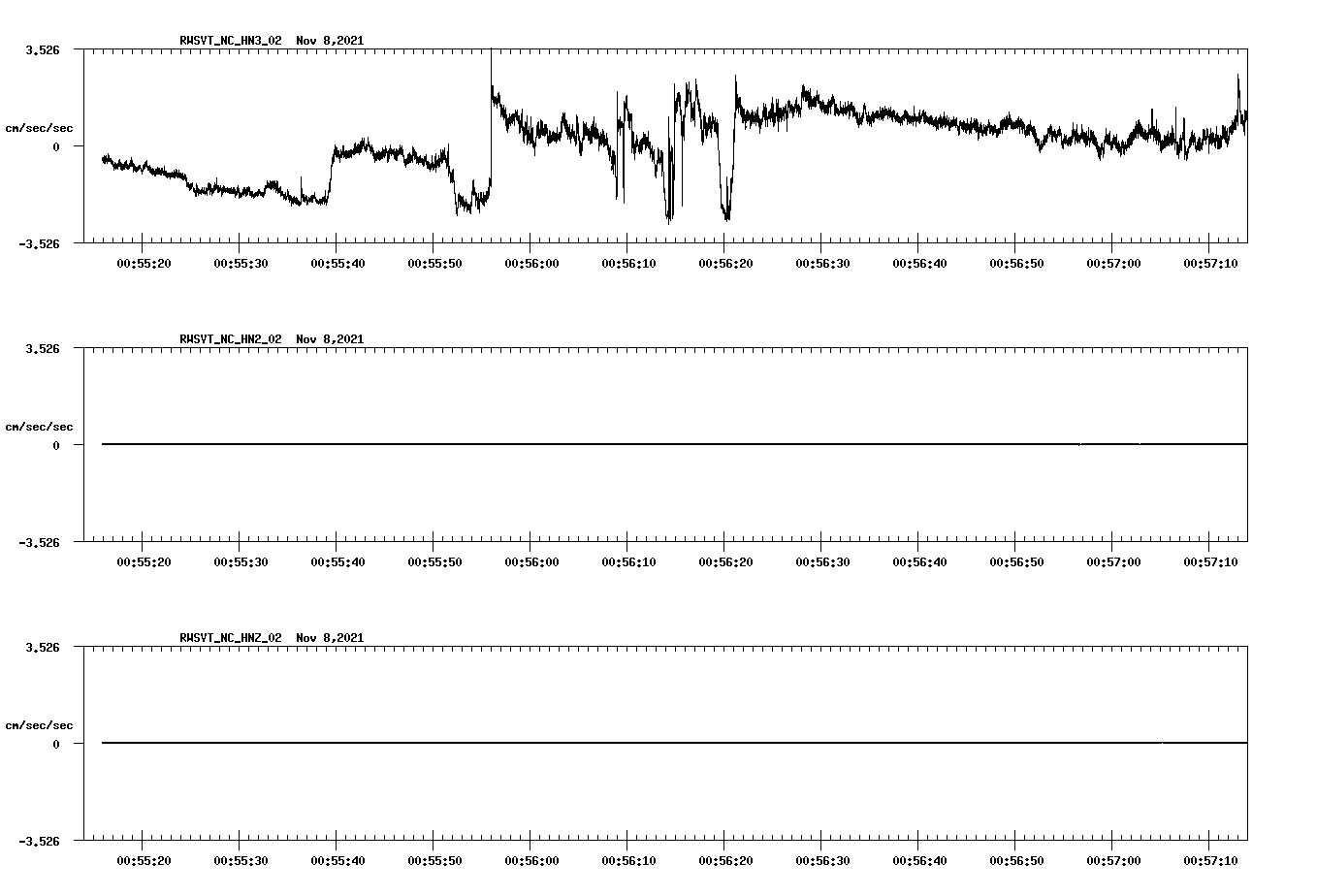
Task: Click cm/sec/sec unit label of HN3 plot
Action: pyautogui.click(x=39, y=128)
